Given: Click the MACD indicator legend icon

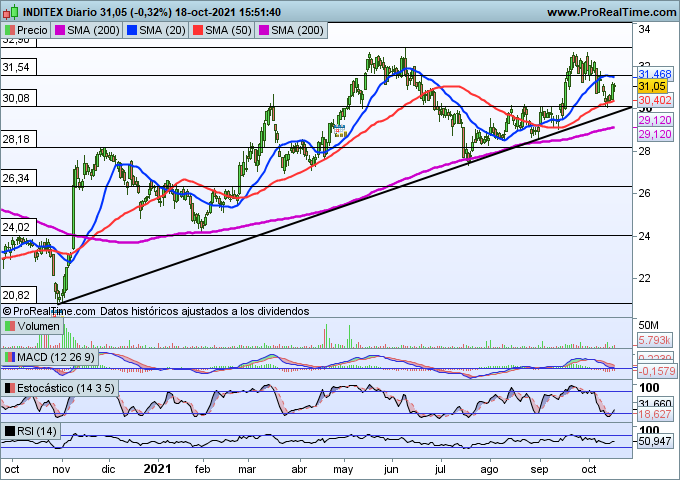Looking at the screenshot, I should point(10,357).
